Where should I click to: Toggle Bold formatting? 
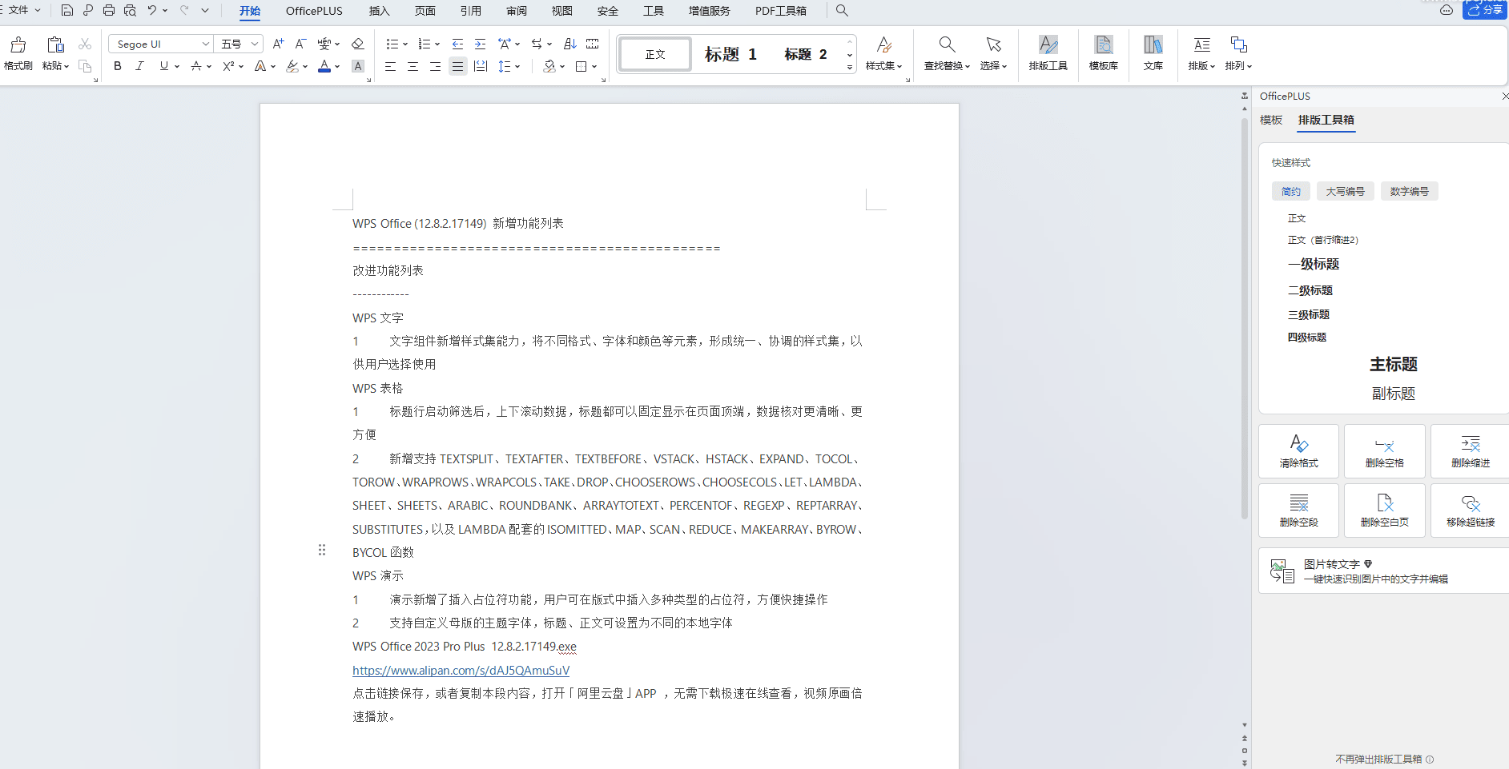coord(117,66)
